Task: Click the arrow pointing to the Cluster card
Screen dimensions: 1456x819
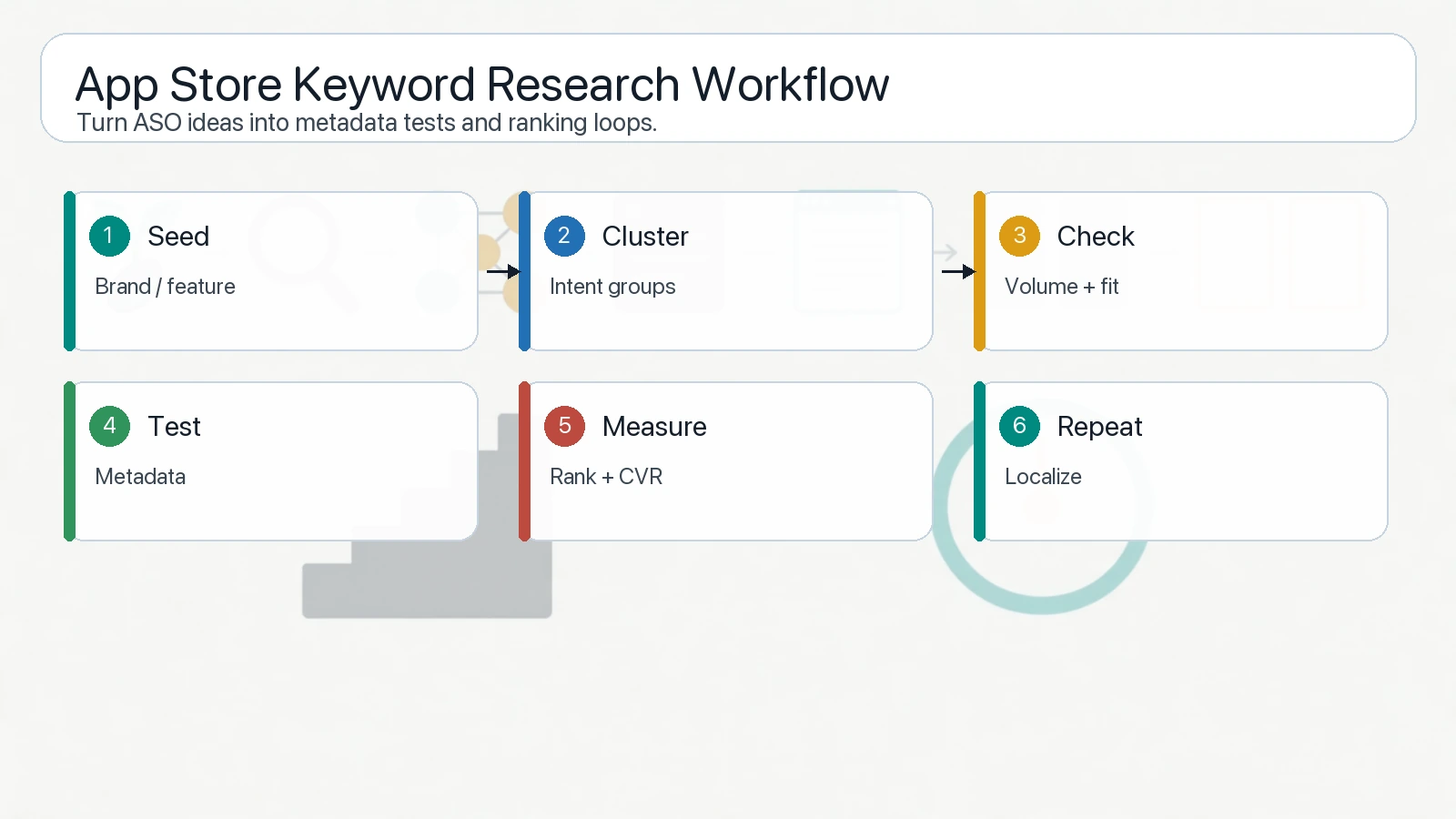Action: pyautogui.click(x=502, y=271)
